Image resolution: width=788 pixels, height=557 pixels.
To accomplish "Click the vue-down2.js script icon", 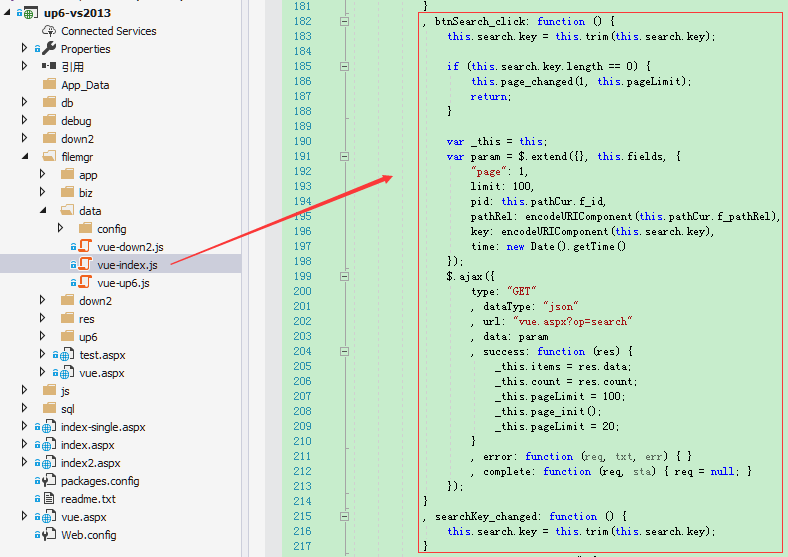I will (x=85, y=246).
